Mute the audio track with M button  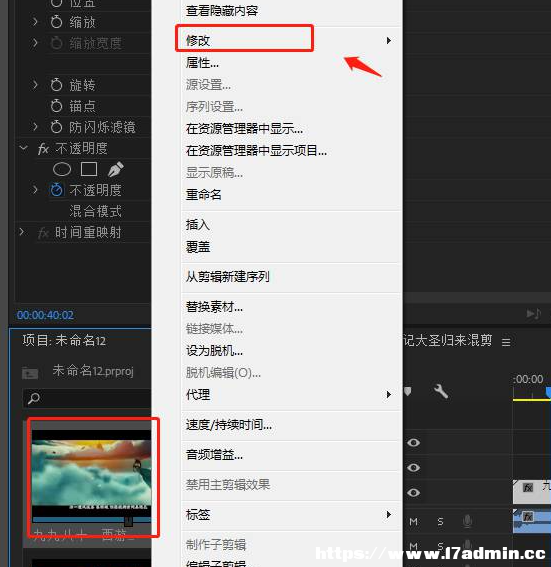(414, 521)
